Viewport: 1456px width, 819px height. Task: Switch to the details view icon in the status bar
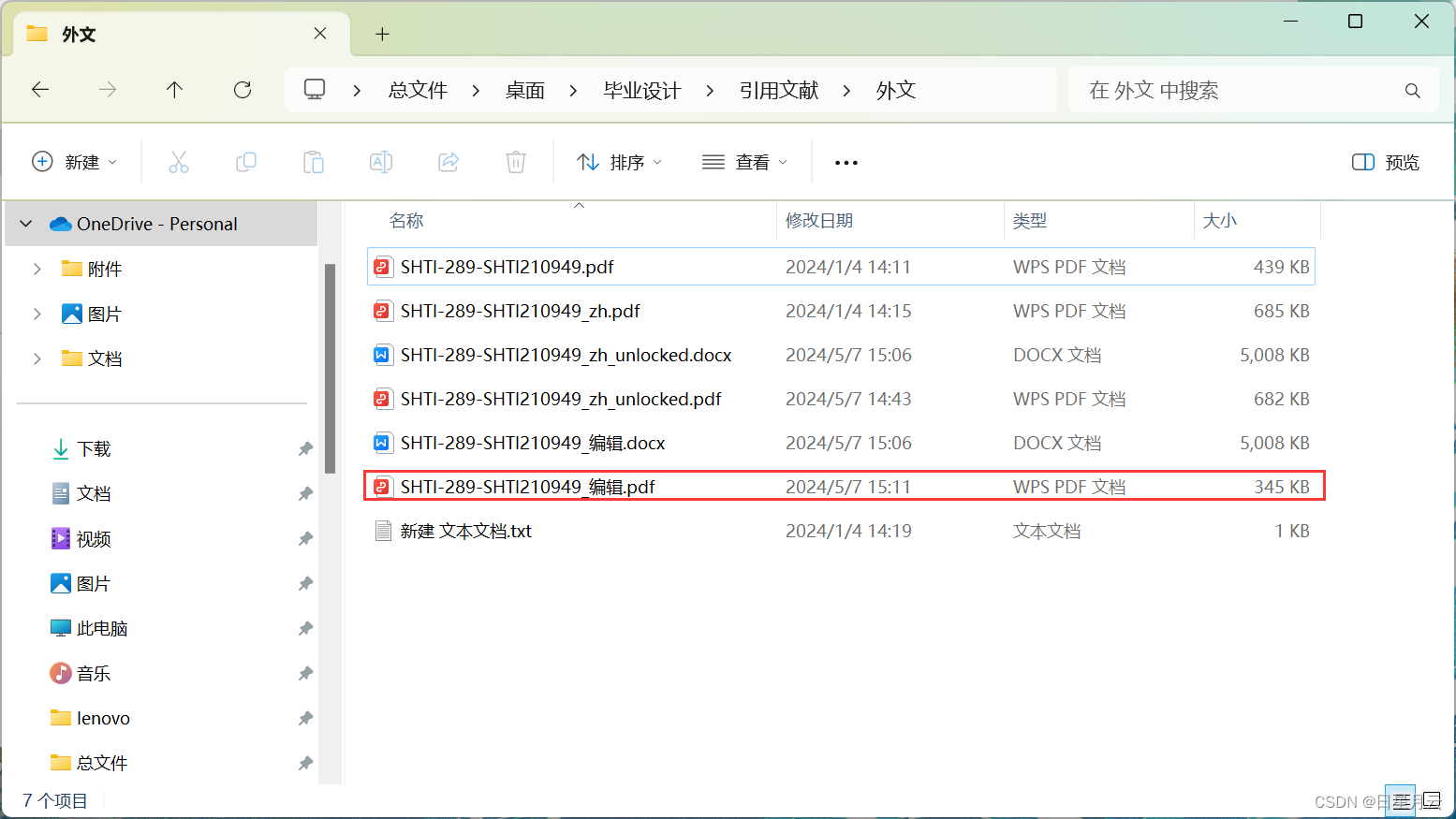click(x=1400, y=800)
